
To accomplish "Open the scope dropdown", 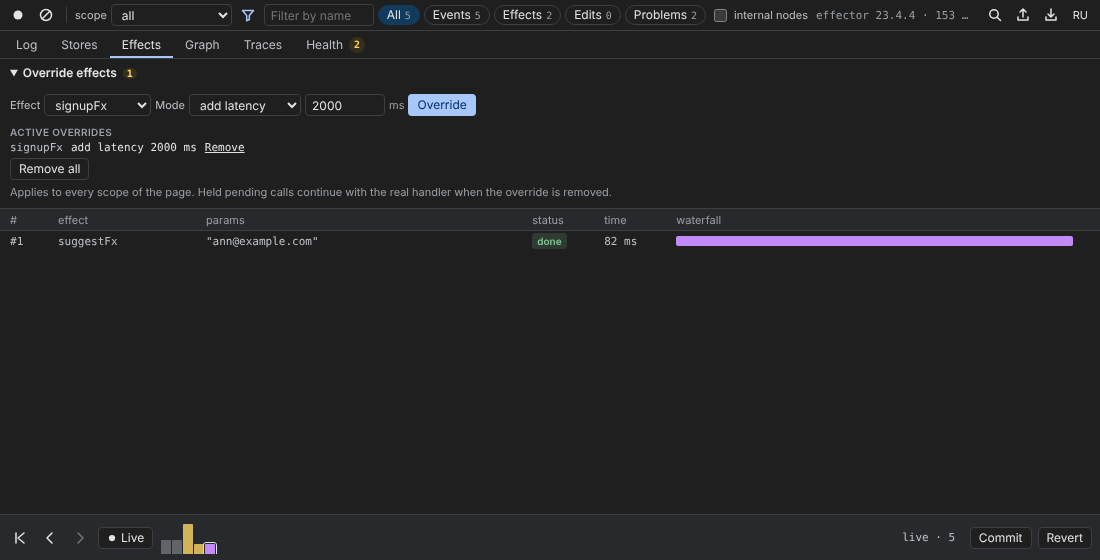I will click(171, 15).
